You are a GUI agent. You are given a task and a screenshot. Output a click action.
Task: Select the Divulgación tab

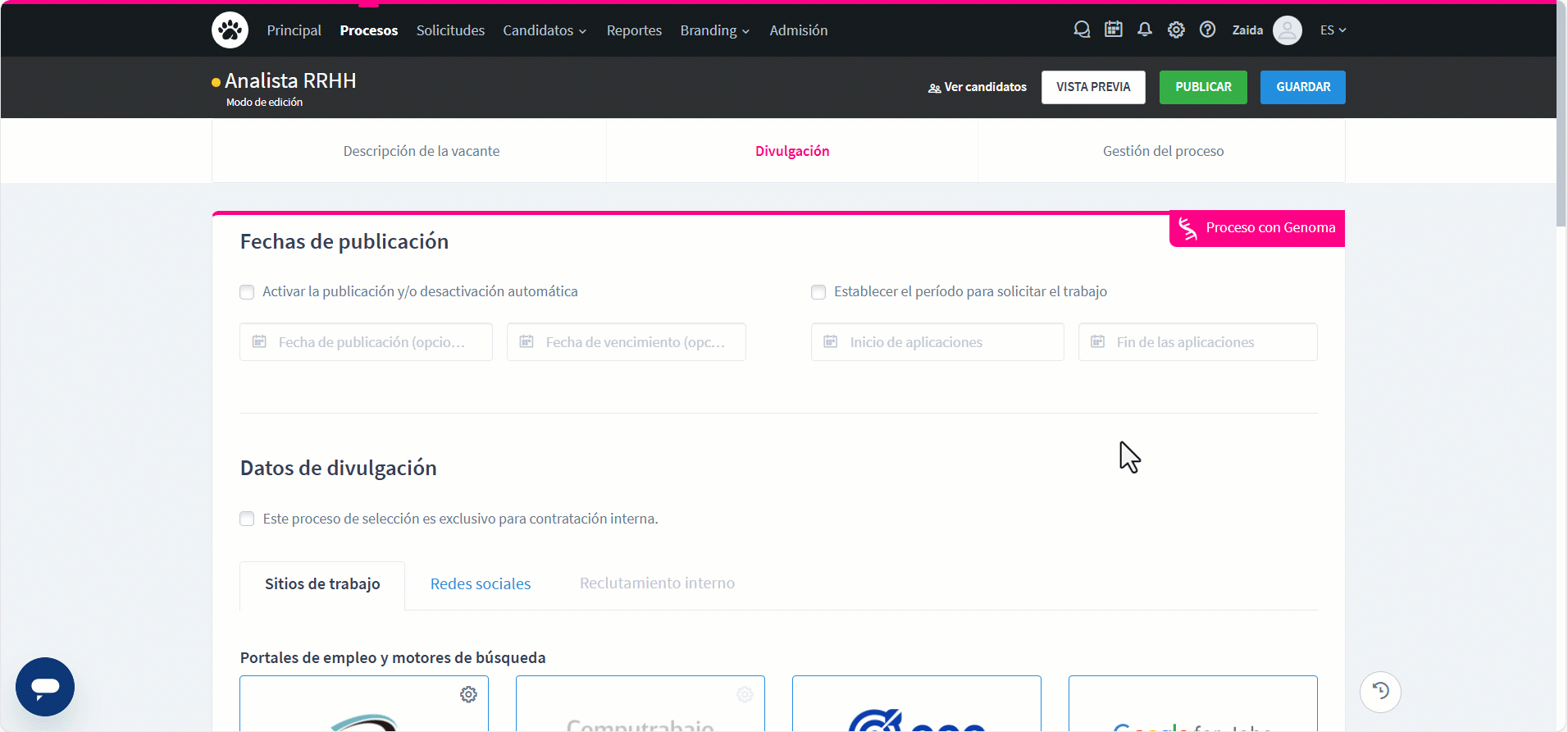tap(792, 151)
